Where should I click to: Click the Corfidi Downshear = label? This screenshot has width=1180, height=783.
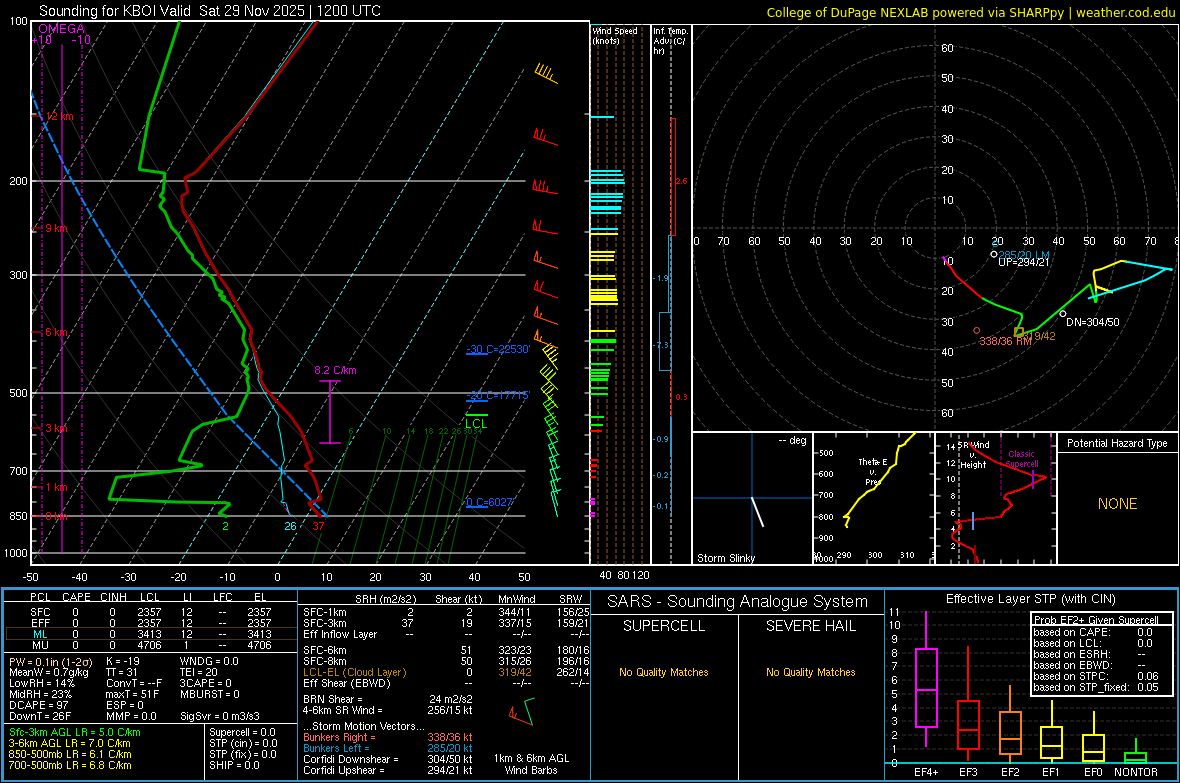(x=351, y=759)
